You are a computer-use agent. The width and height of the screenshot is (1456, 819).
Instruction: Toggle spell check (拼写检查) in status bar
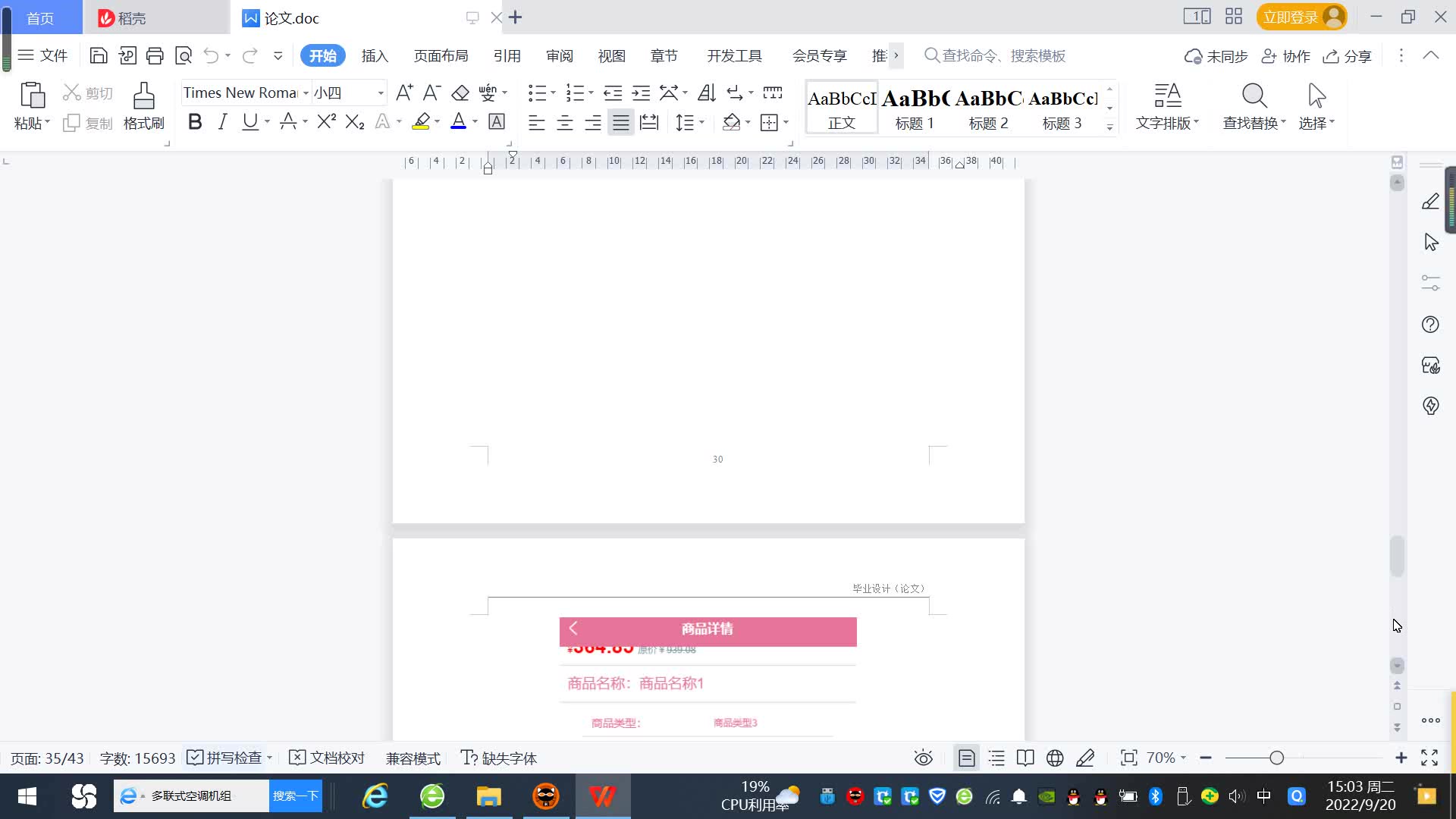point(226,758)
